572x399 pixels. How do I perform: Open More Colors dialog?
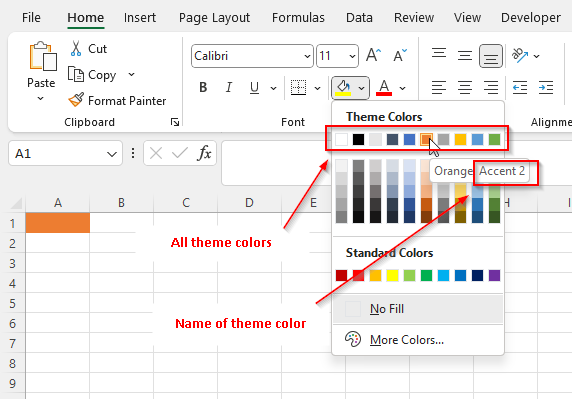[418, 340]
